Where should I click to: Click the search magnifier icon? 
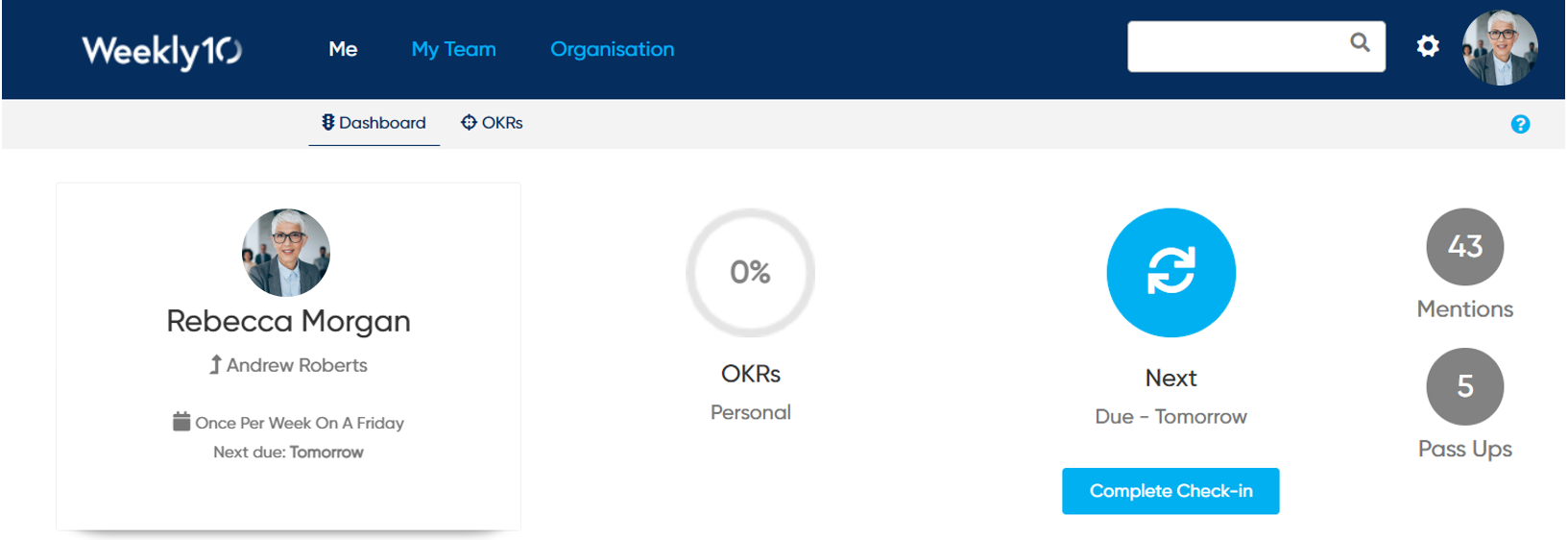[1360, 42]
